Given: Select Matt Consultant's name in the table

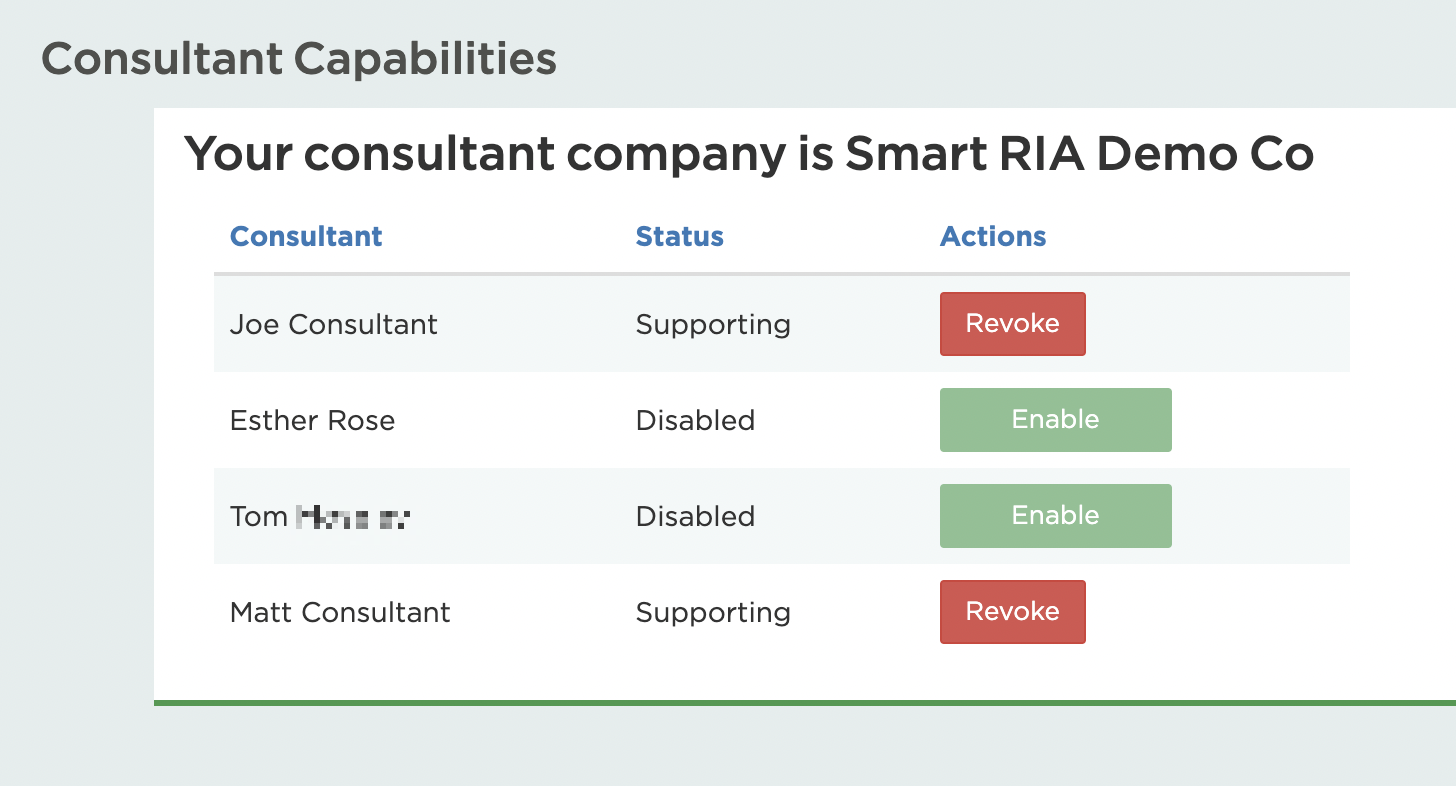Looking at the screenshot, I should click(340, 611).
